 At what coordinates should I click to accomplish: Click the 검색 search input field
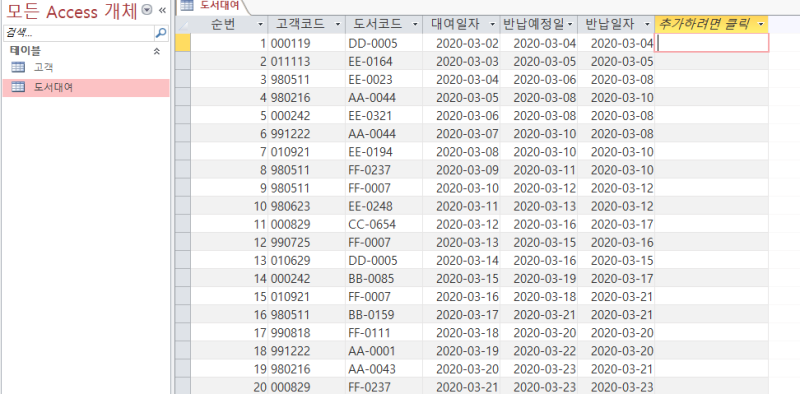click(x=79, y=33)
